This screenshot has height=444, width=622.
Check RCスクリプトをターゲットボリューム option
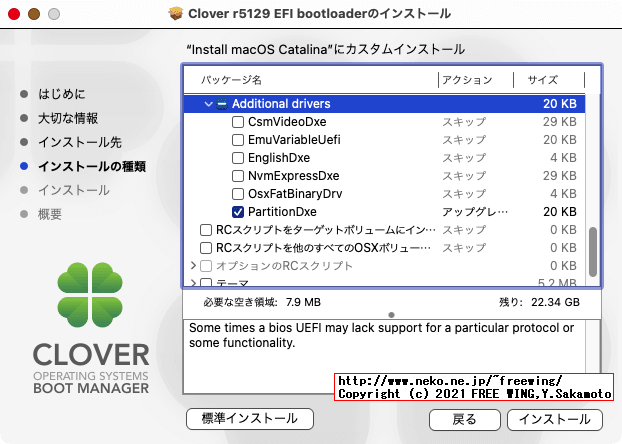(x=206, y=230)
